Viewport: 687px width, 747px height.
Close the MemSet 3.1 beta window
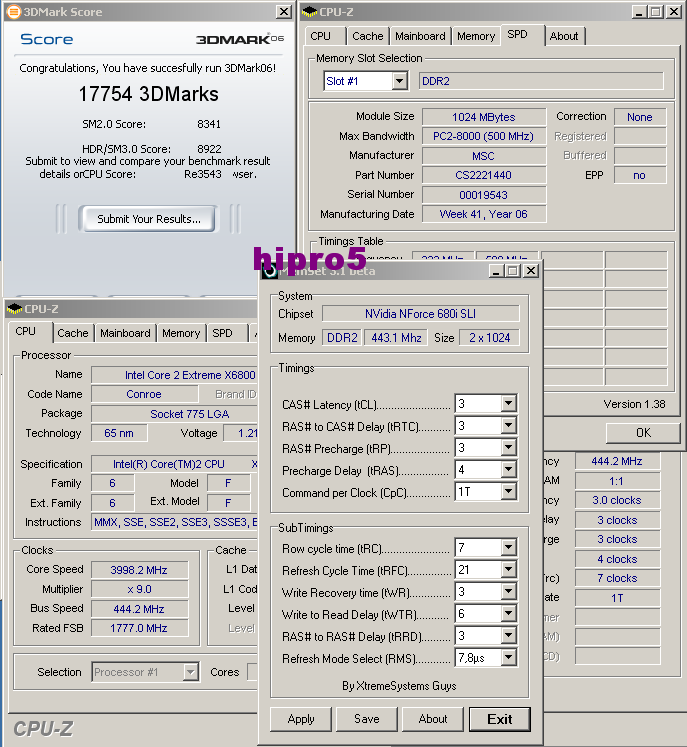(531, 271)
